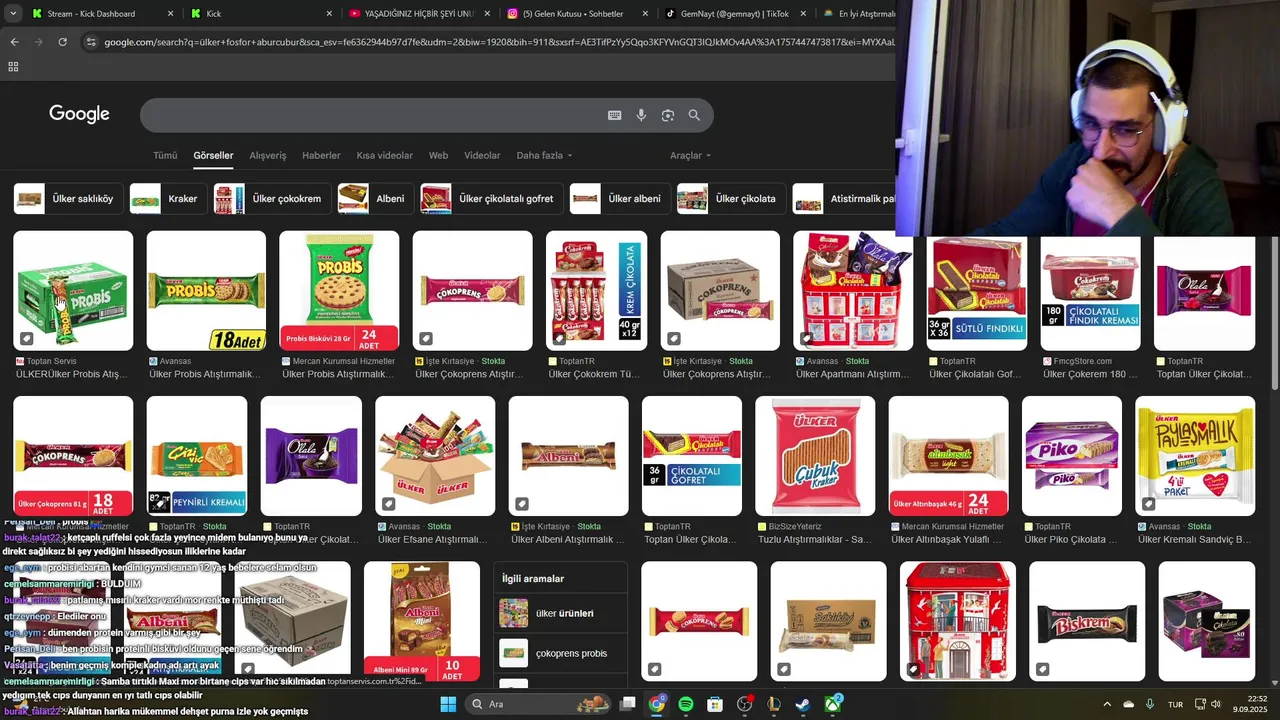Switch to GemNayt TikTok tab
Screen dimensions: 1280x720
coord(736,14)
